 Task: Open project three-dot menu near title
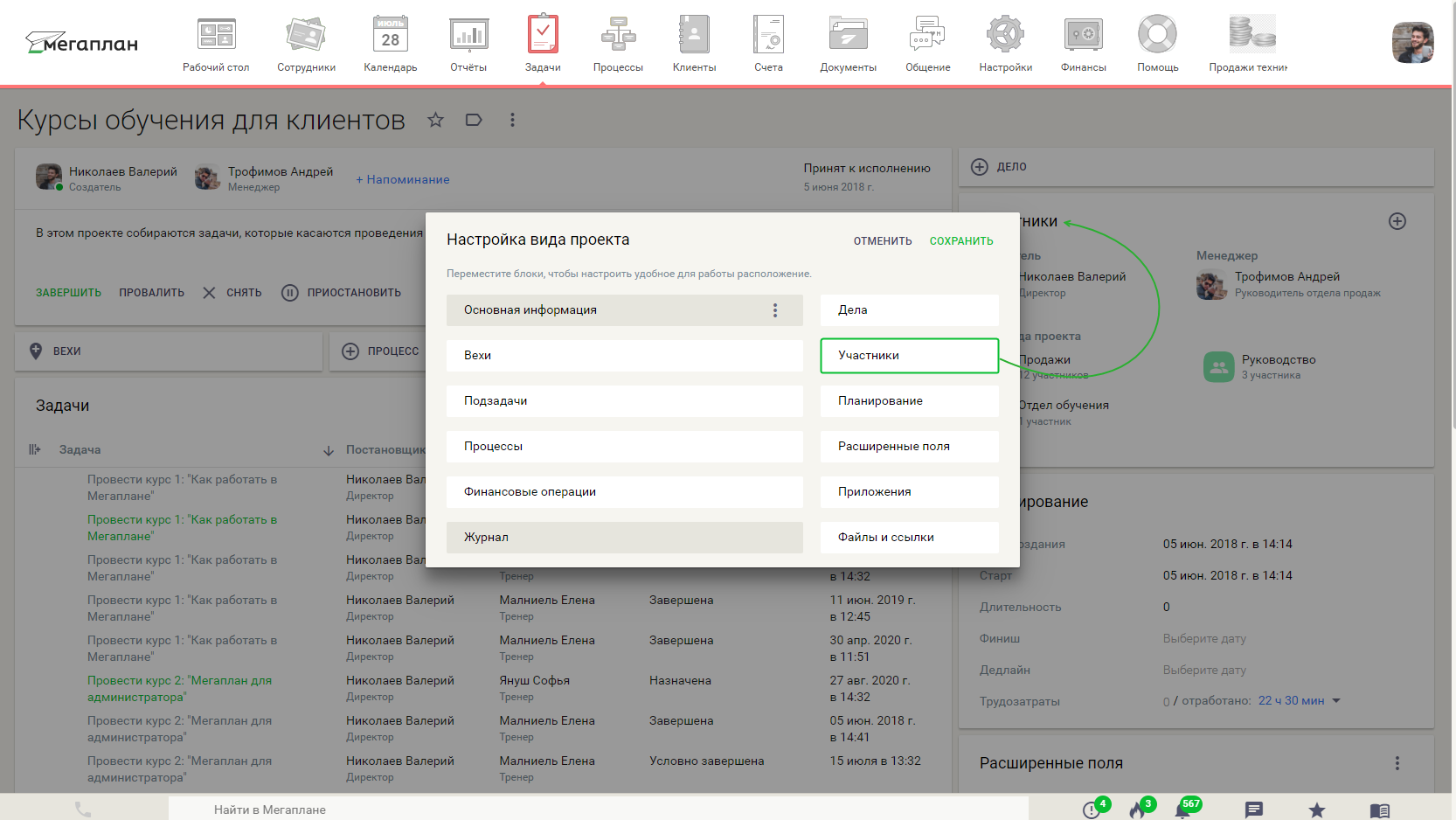pyautogui.click(x=512, y=120)
